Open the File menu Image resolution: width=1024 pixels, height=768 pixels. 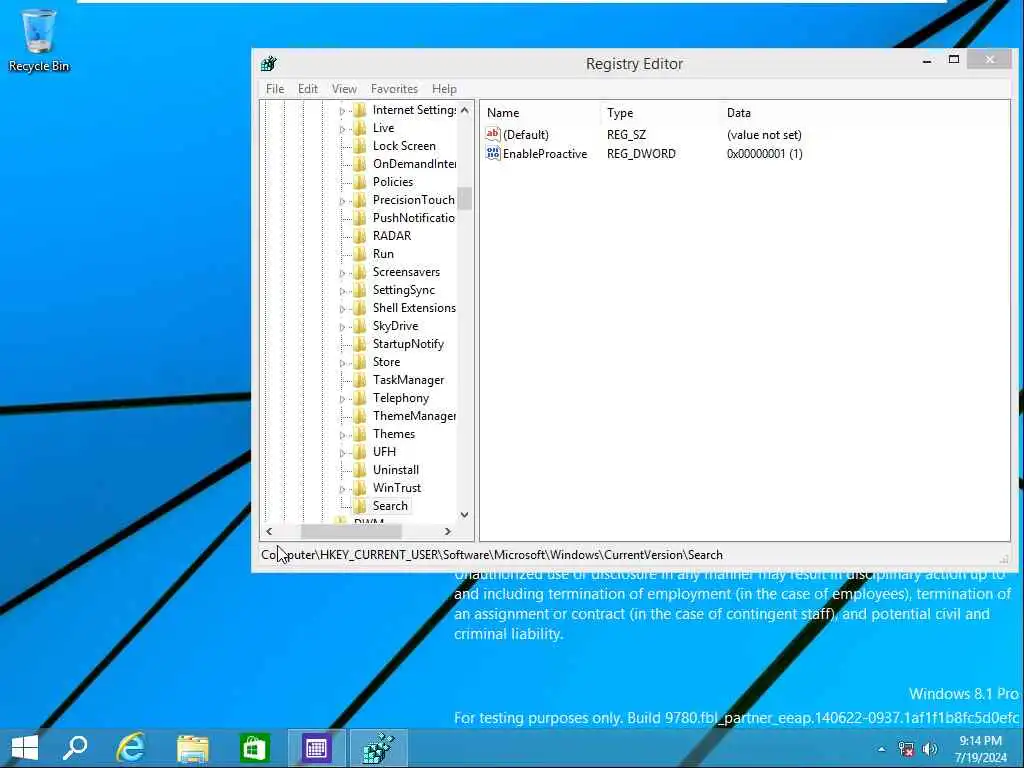(275, 89)
